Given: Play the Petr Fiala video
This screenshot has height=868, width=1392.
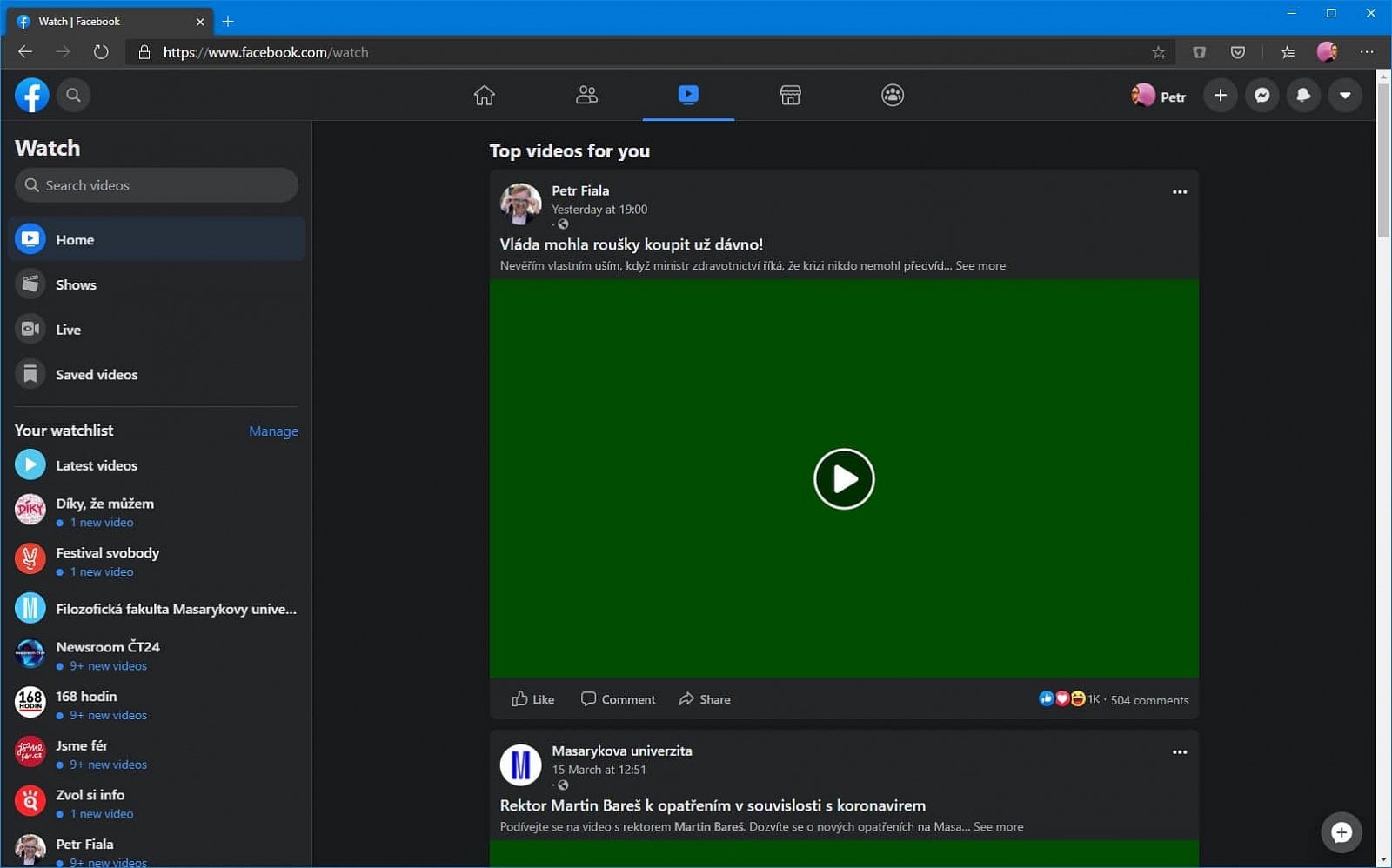Looking at the screenshot, I should 844,478.
